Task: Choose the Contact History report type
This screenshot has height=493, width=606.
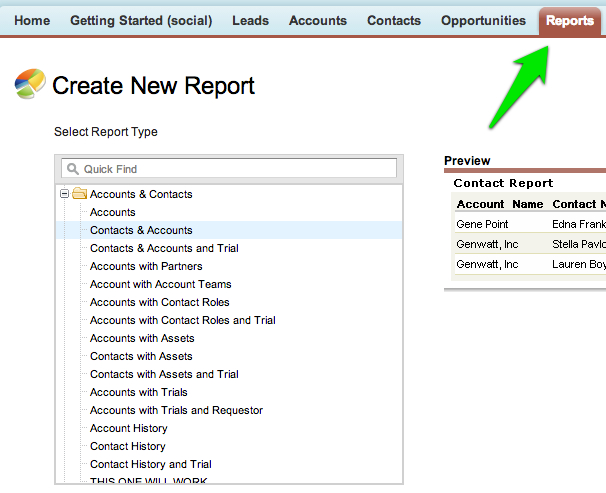Action: (127, 446)
